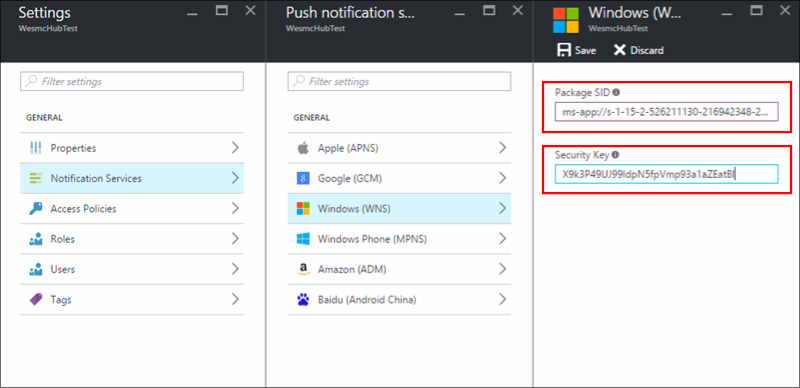Viewport: 800px width, 388px height.
Task: Focus Settings blade filter box
Action: click(132, 81)
